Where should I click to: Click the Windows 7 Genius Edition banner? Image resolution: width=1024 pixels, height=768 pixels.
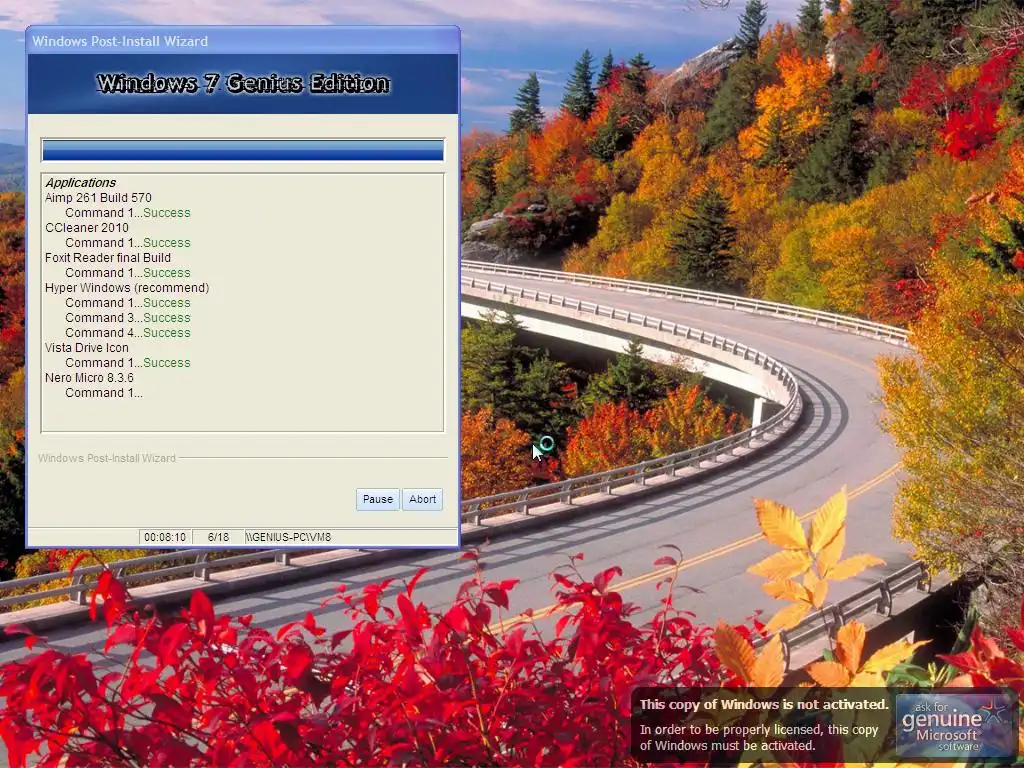243,84
